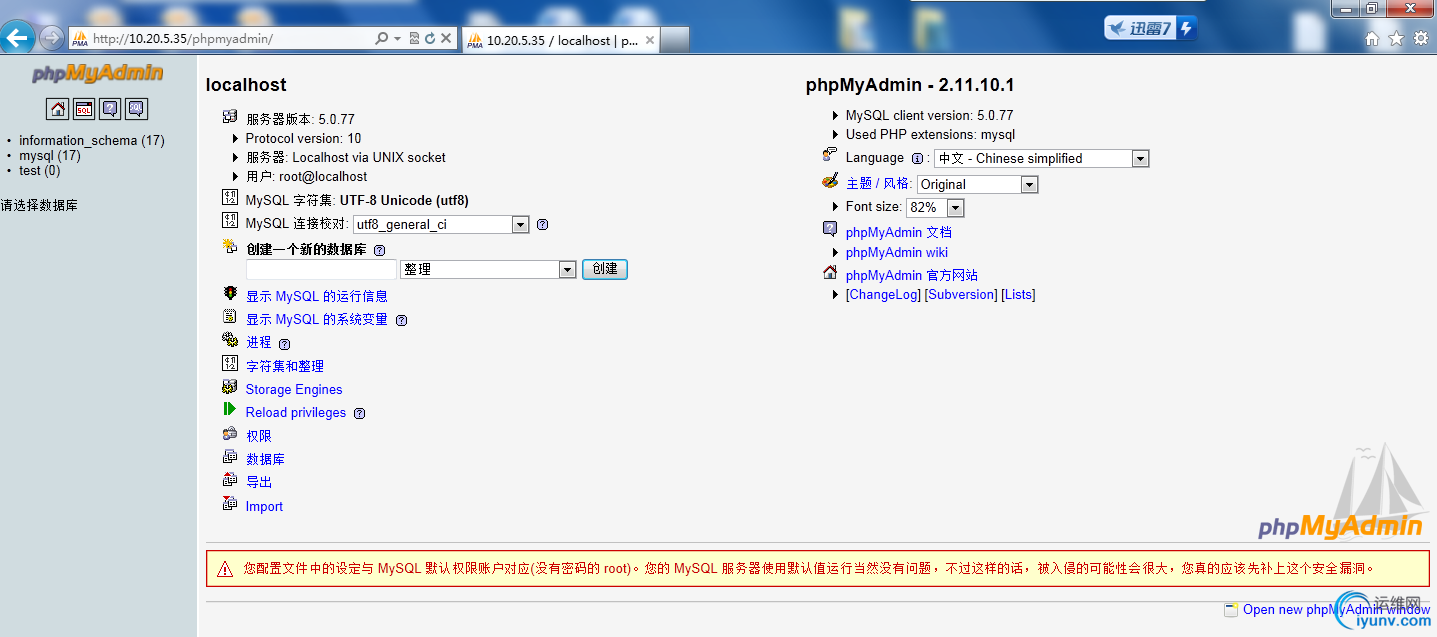The height and width of the screenshot is (637, 1437).
Task: Toggle compatibility view icon in address bar
Action: 415,39
